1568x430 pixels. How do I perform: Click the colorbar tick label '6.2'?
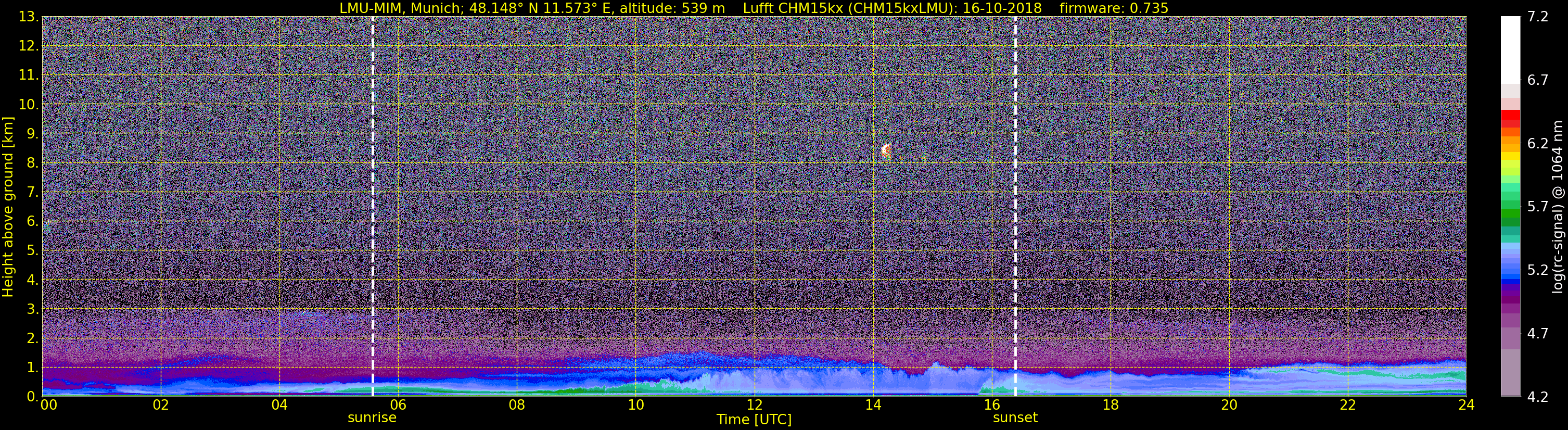[x=1538, y=144]
